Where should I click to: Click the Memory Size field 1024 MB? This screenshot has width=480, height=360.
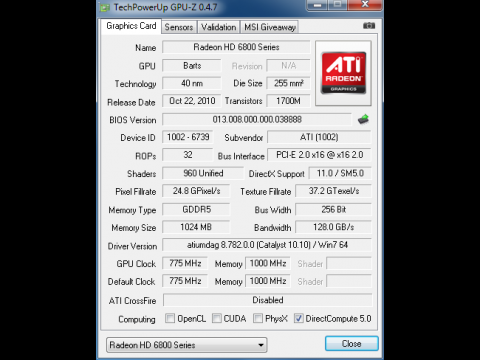[196, 227]
